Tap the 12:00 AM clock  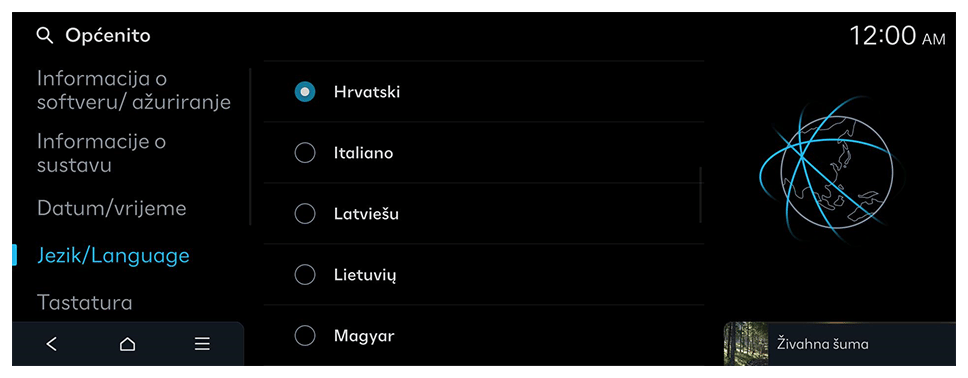point(897,36)
